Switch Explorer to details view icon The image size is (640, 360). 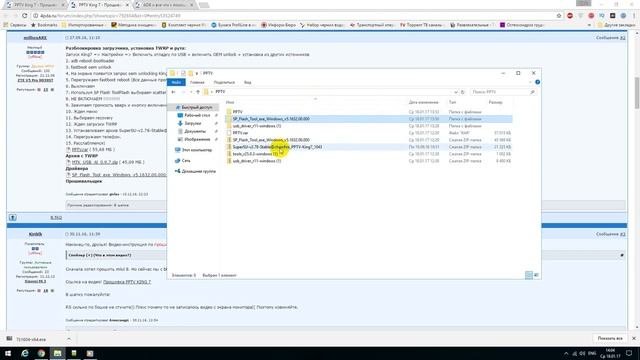pyautogui.click(x=529, y=275)
